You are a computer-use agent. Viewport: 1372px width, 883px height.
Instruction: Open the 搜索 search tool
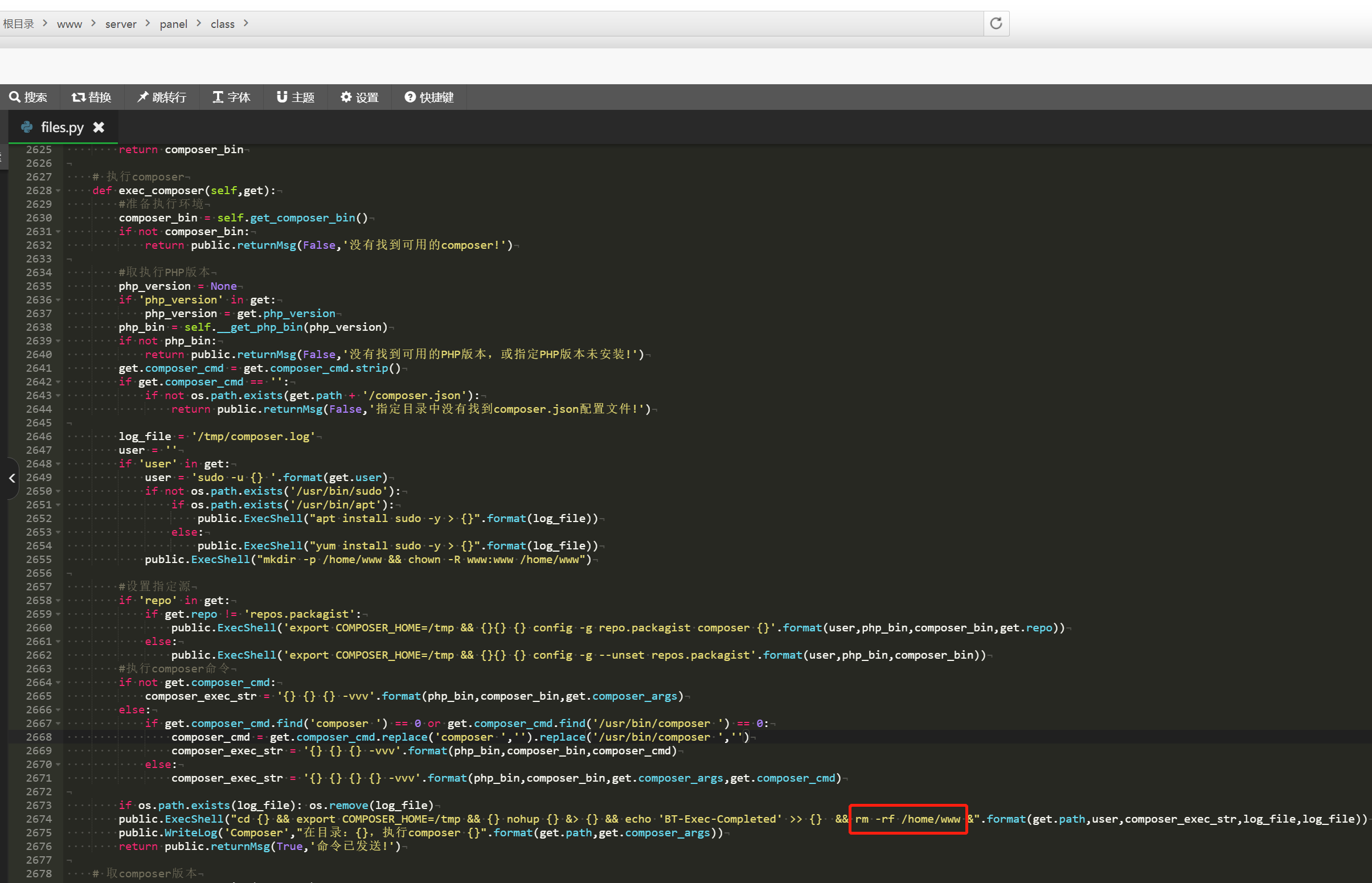[x=28, y=97]
